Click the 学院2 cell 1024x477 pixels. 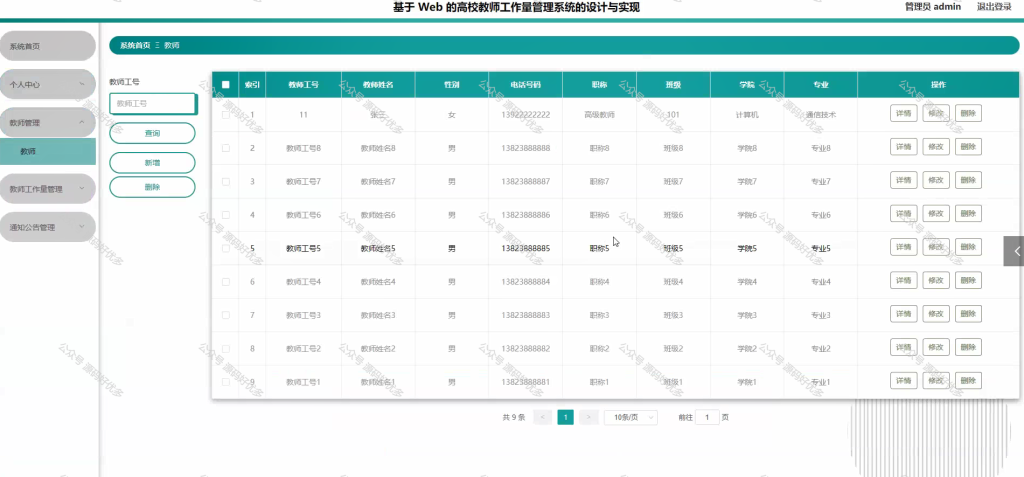coord(747,349)
